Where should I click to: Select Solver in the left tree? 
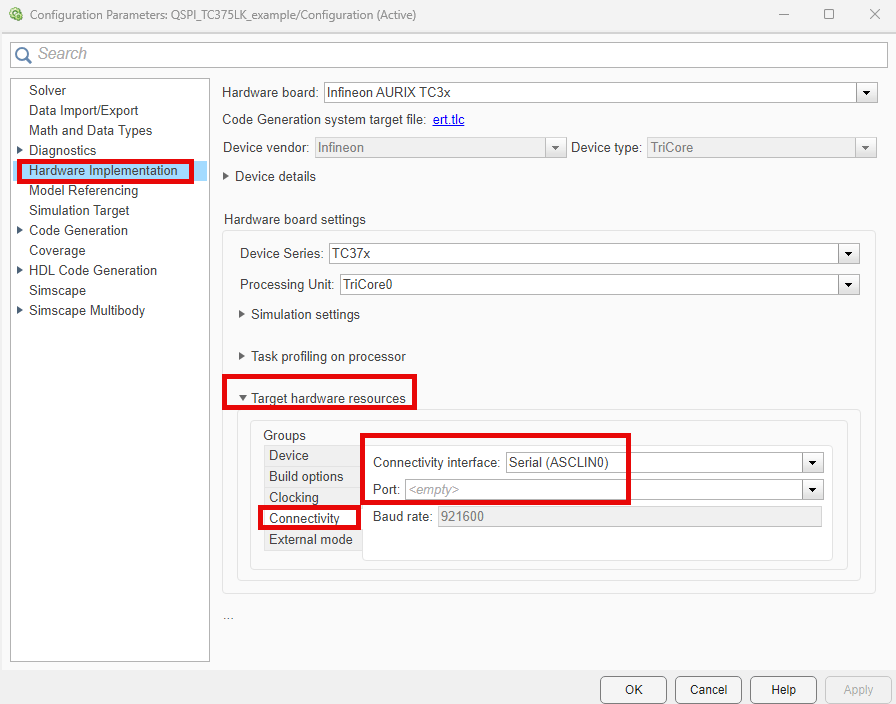point(47,90)
